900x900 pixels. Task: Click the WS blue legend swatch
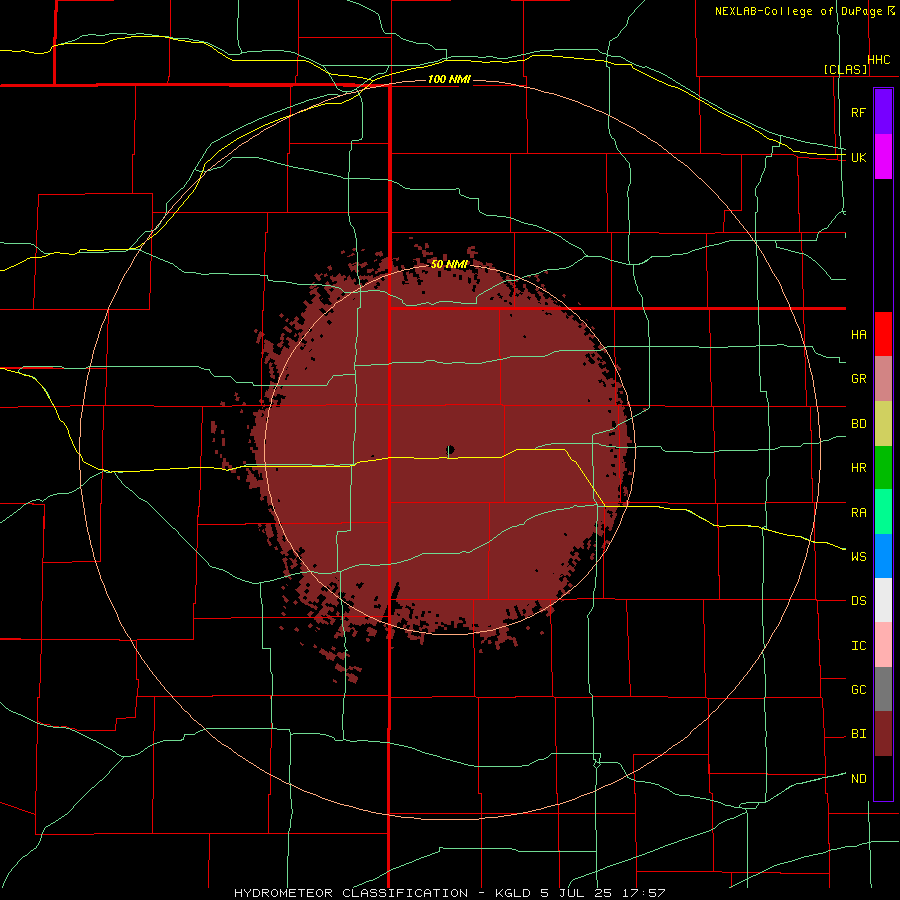coord(883,556)
